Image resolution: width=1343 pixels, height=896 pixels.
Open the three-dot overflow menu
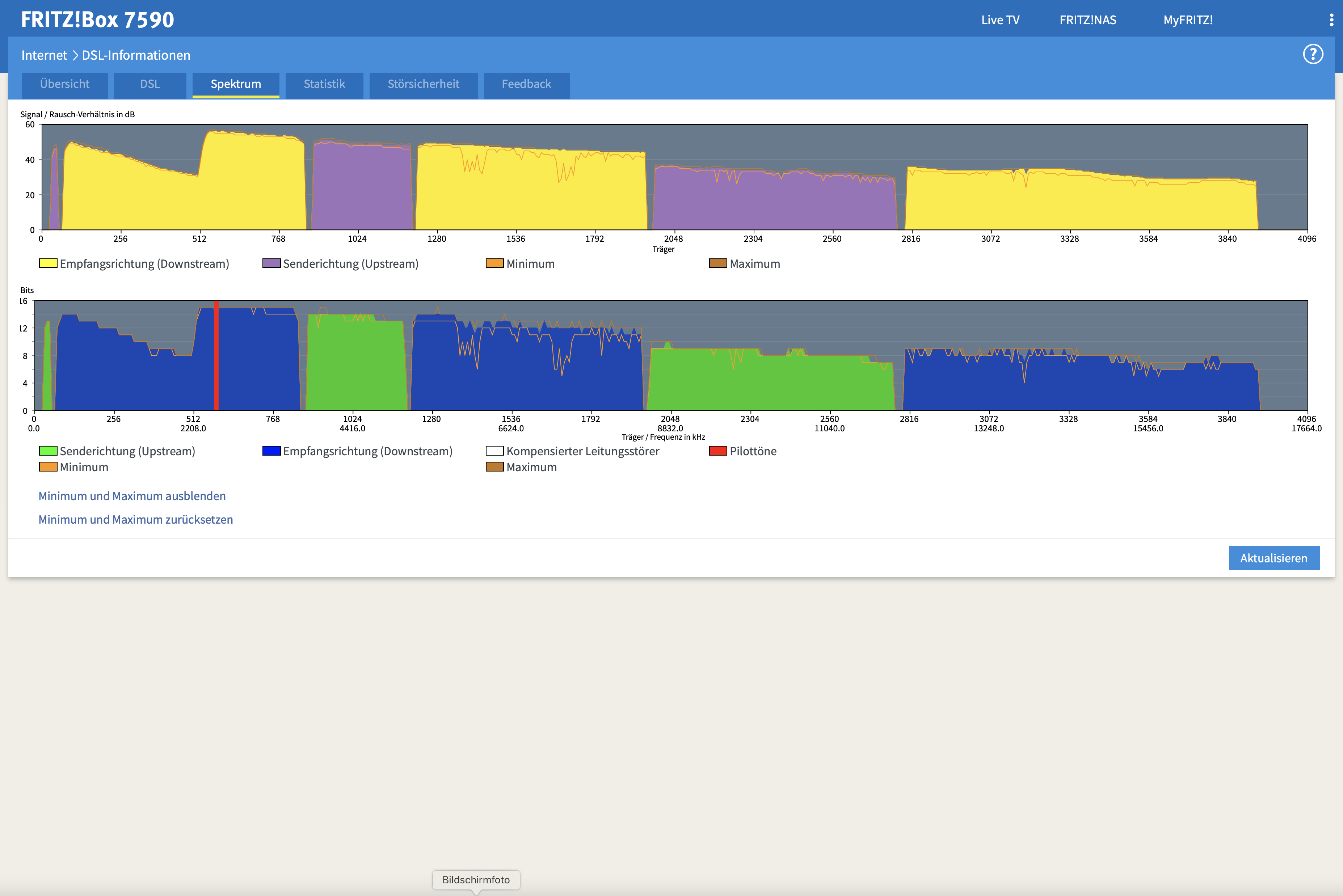1331,20
